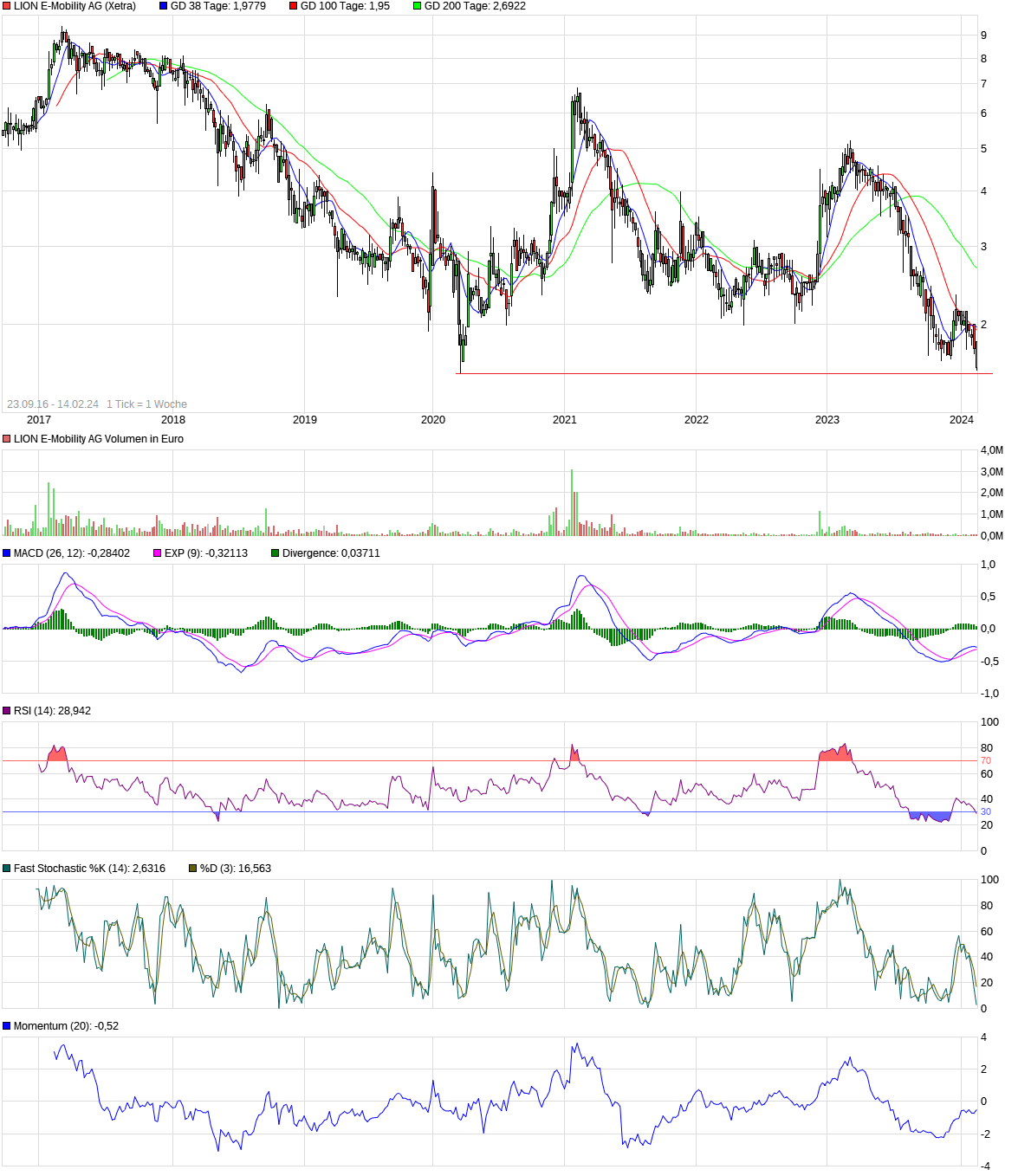Click the blue Momentum (20) legend swatch

tap(7, 1026)
